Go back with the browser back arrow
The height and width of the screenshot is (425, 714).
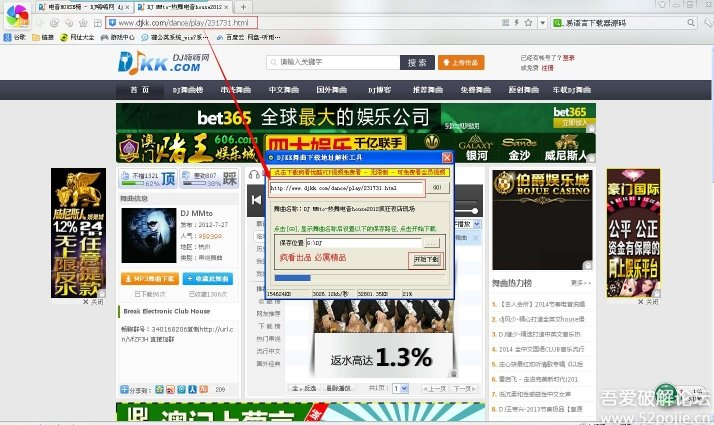tap(40, 23)
